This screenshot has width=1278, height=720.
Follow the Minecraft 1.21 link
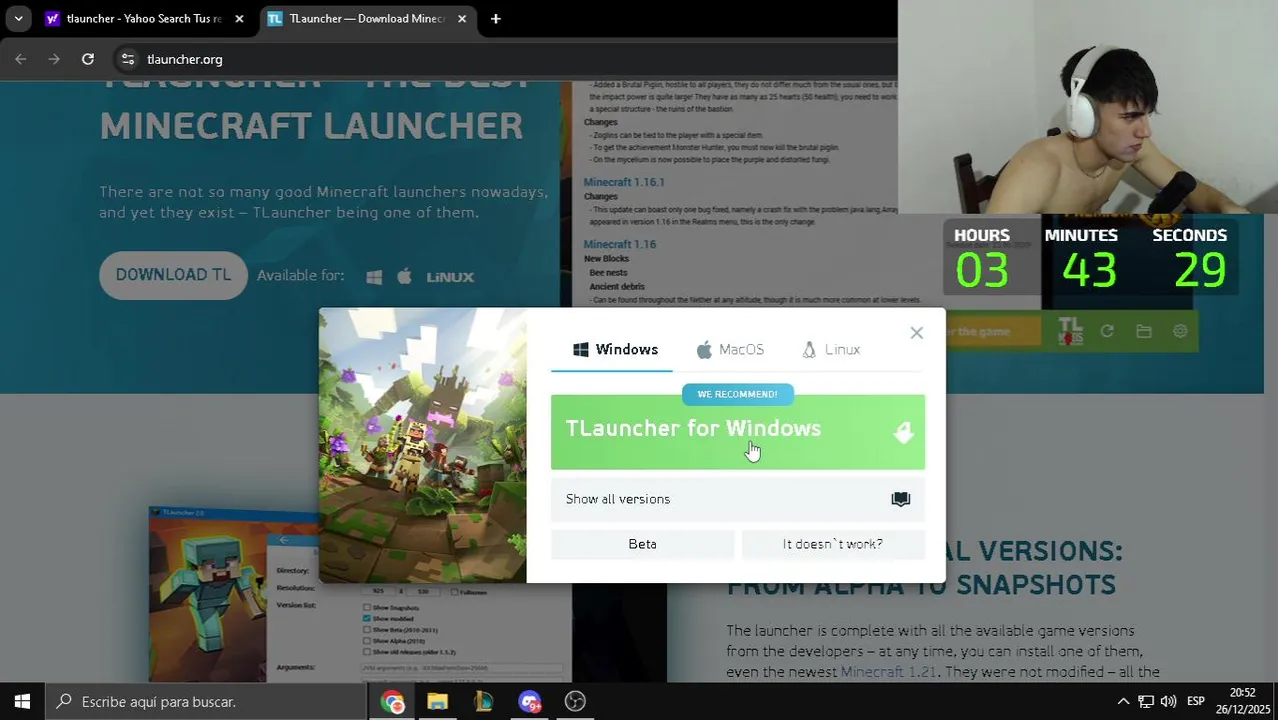pyautogui.click(x=888, y=672)
